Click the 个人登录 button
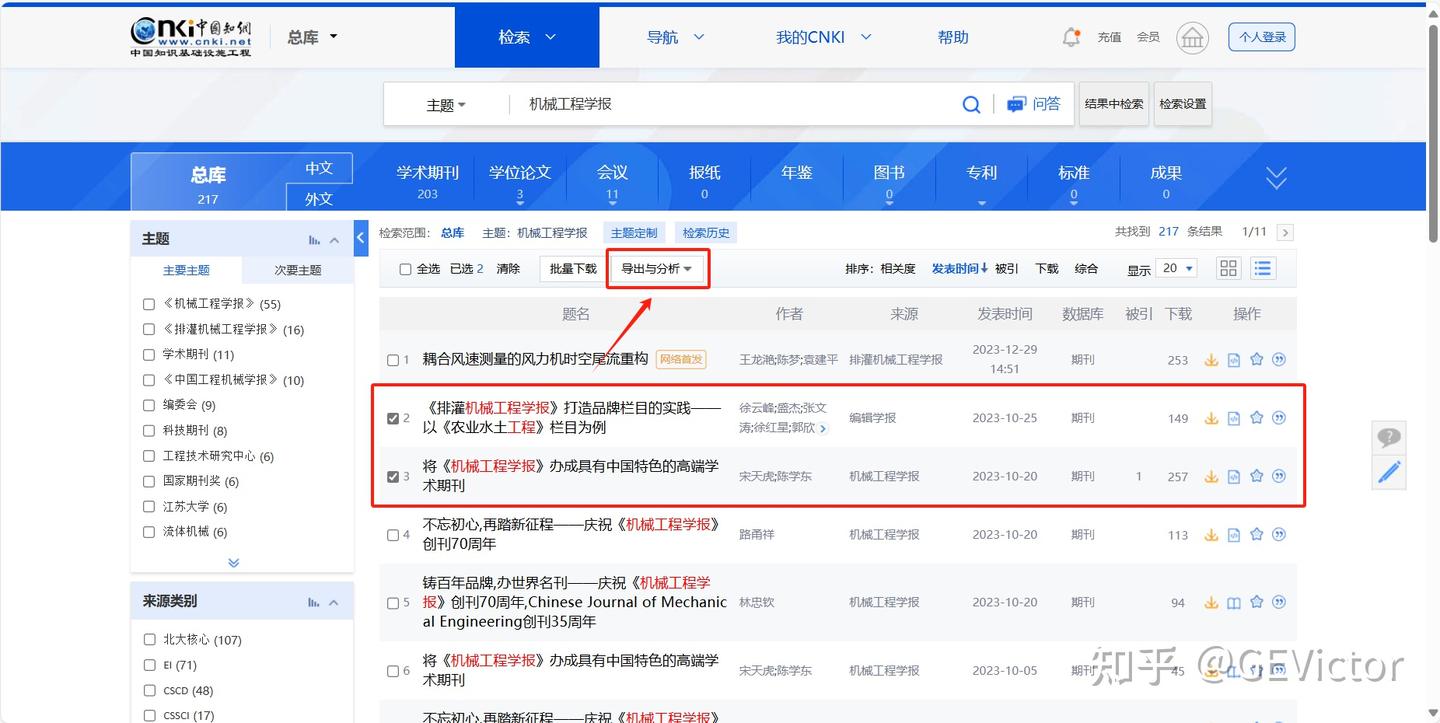 click(1262, 37)
